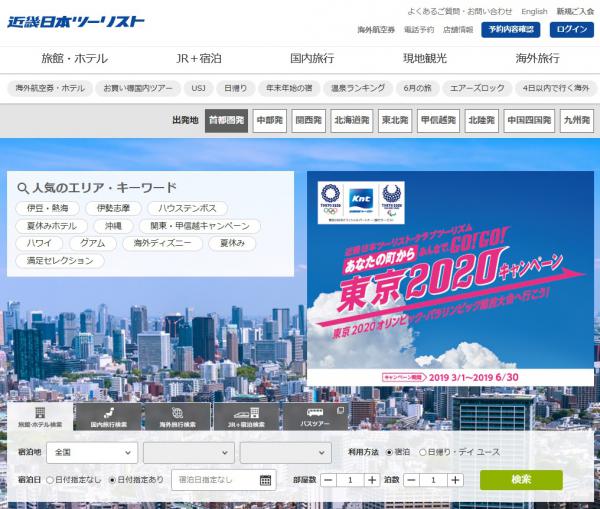The height and width of the screenshot is (509, 600).
Task: Open the third empty destination dropdown
Action: coord(285,453)
